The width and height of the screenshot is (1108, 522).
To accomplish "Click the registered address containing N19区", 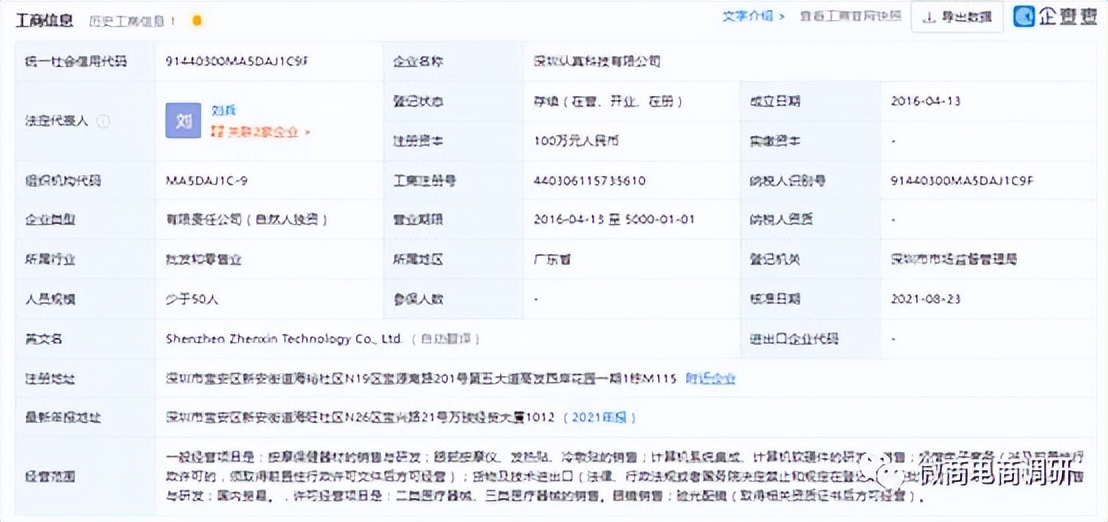I will 421,379.
